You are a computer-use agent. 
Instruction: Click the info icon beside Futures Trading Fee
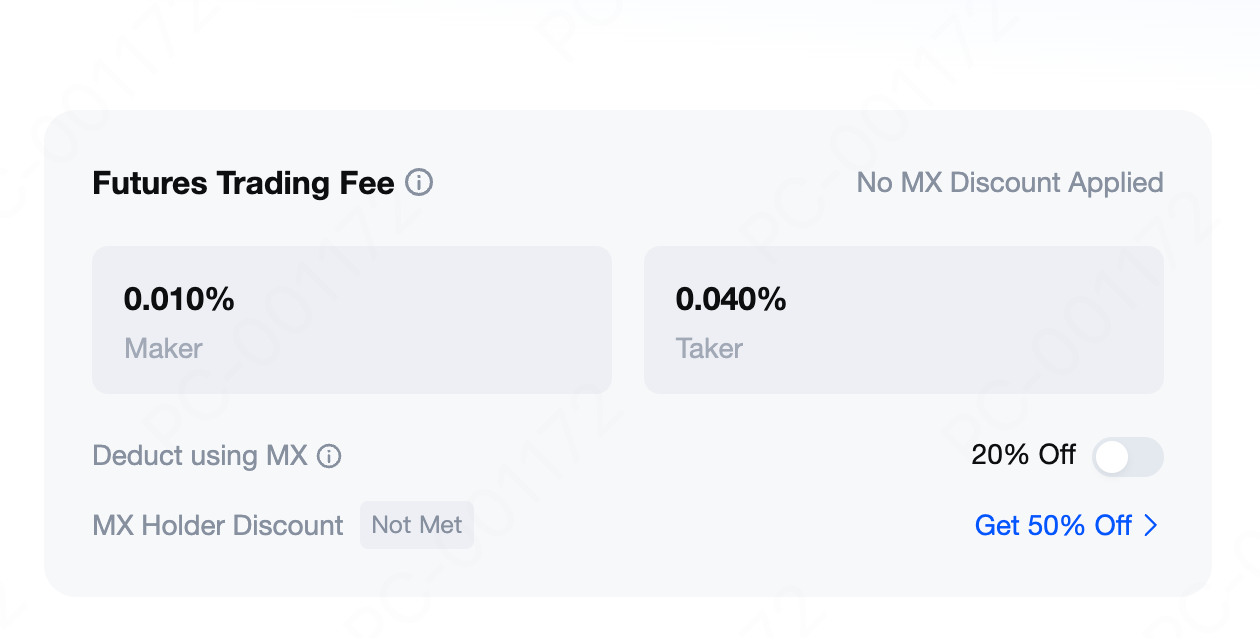point(419,183)
